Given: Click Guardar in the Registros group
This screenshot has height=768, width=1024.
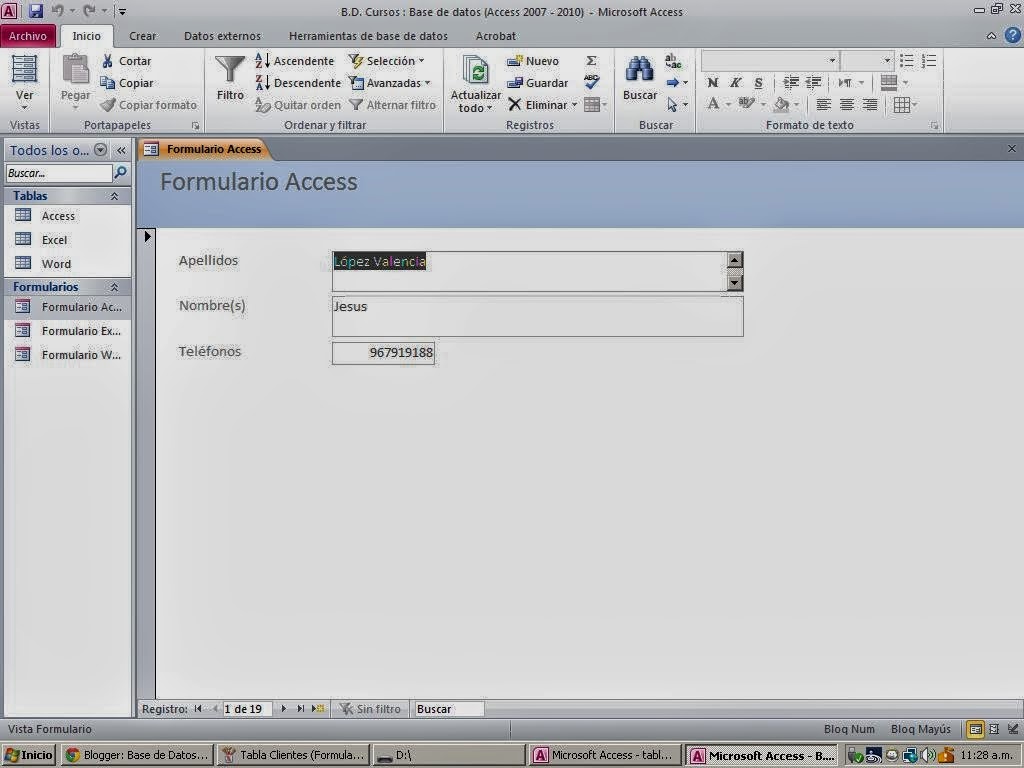Looking at the screenshot, I should click(540, 82).
